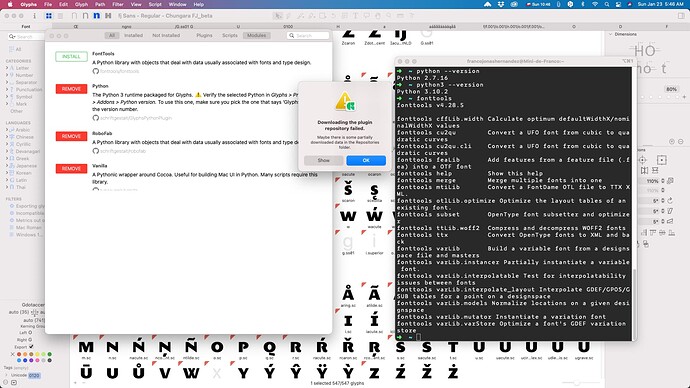The image size is (690, 388).
Task: Click the GitHub icon under RoboFab
Action: coord(95,151)
